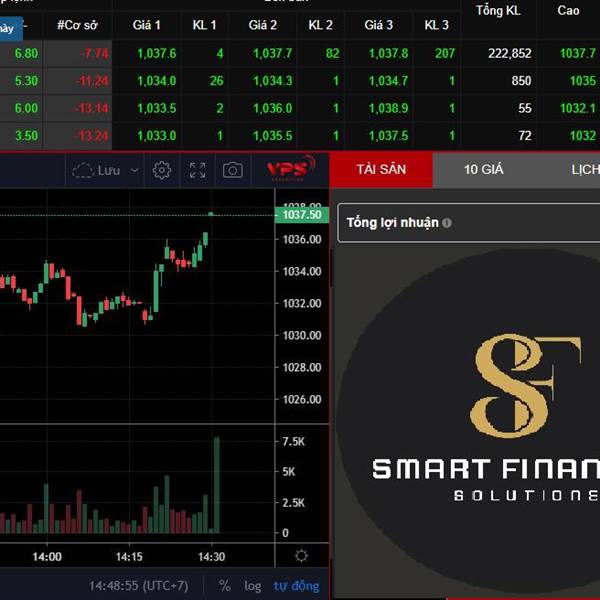Viewport: 600px width, 600px height.
Task: Click the KL 2 column header
Action: click(x=320, y=25)
